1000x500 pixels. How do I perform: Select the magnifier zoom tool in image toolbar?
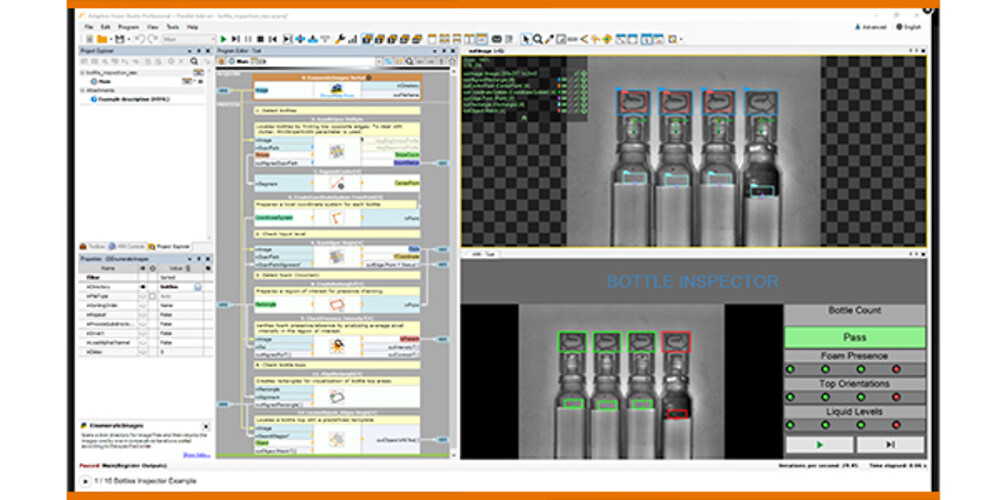coord(537,39)
